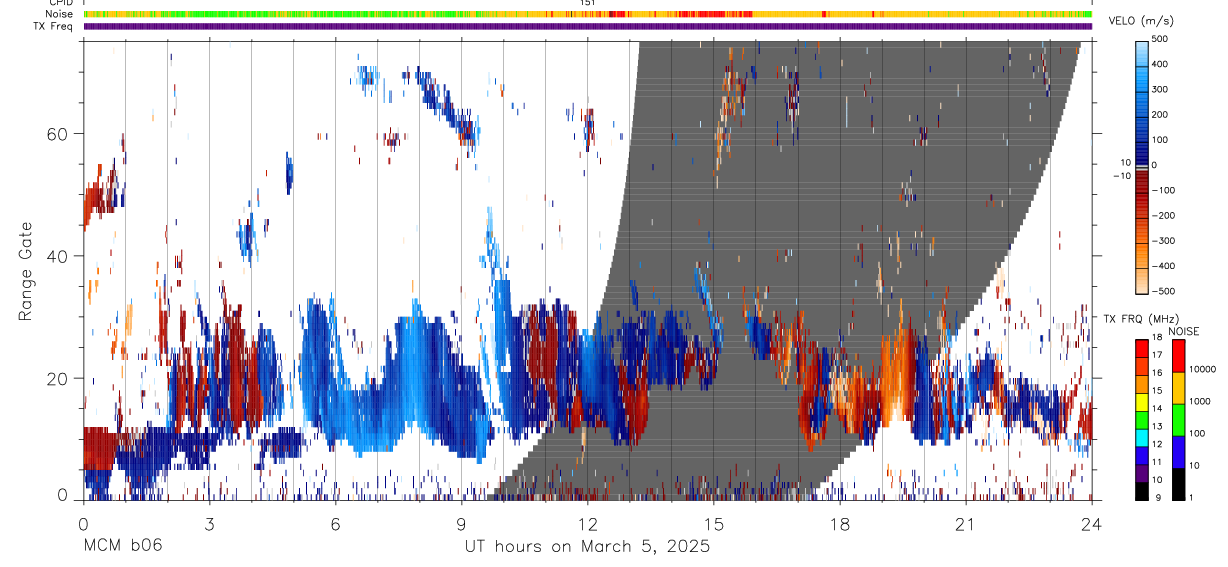Click the "-10" label left of velocity bar
The image size is (1228, 567).
tap(1121, 175)
